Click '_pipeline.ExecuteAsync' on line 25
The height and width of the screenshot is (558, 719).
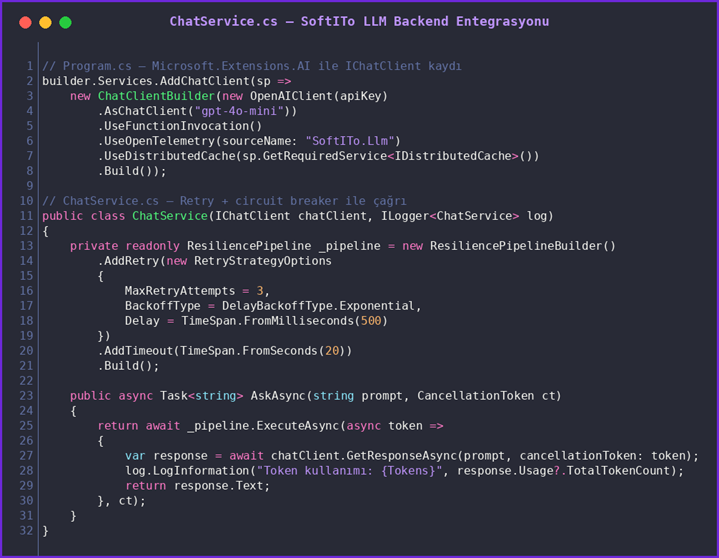[x=263, y=426]
